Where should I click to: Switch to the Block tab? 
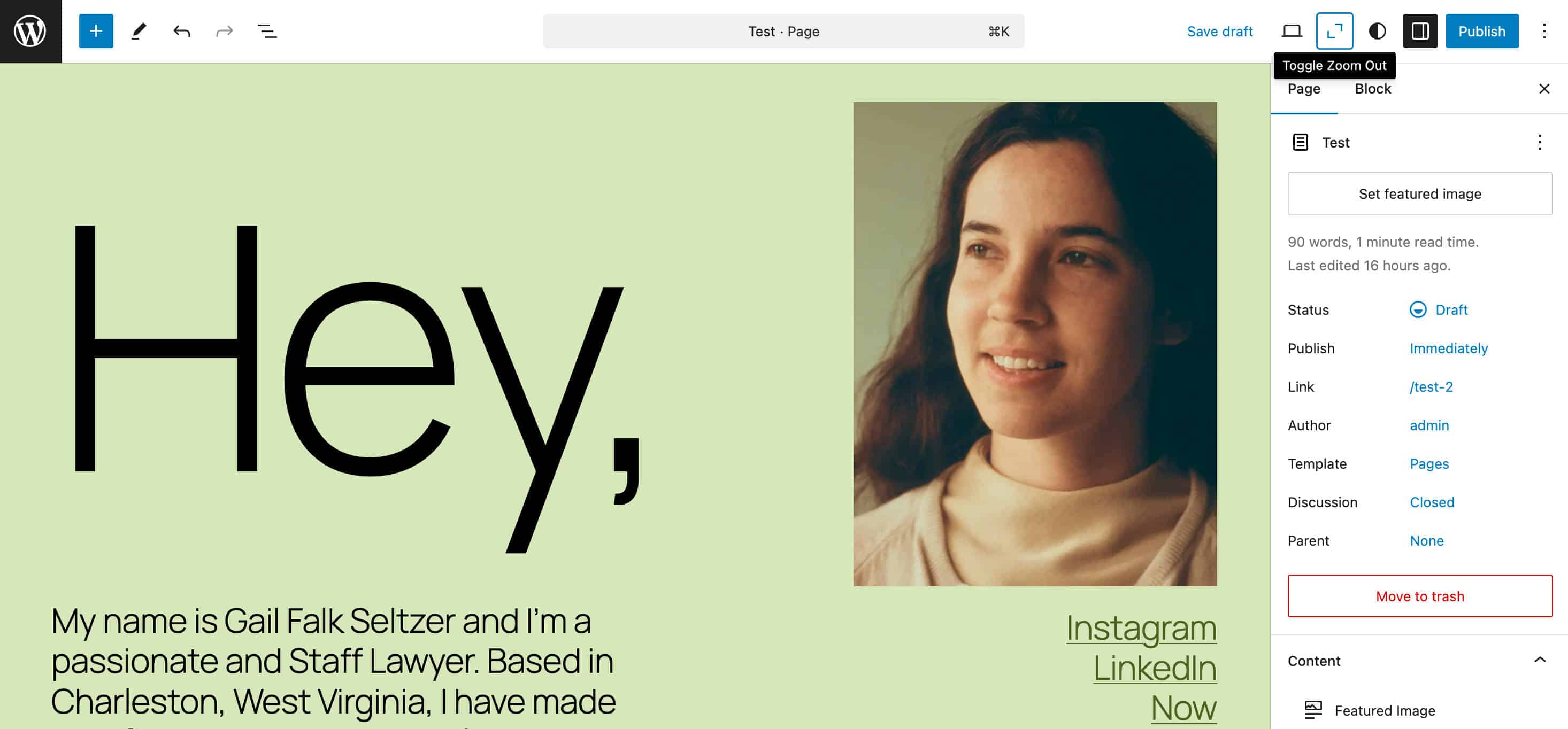click(1373, 88)
